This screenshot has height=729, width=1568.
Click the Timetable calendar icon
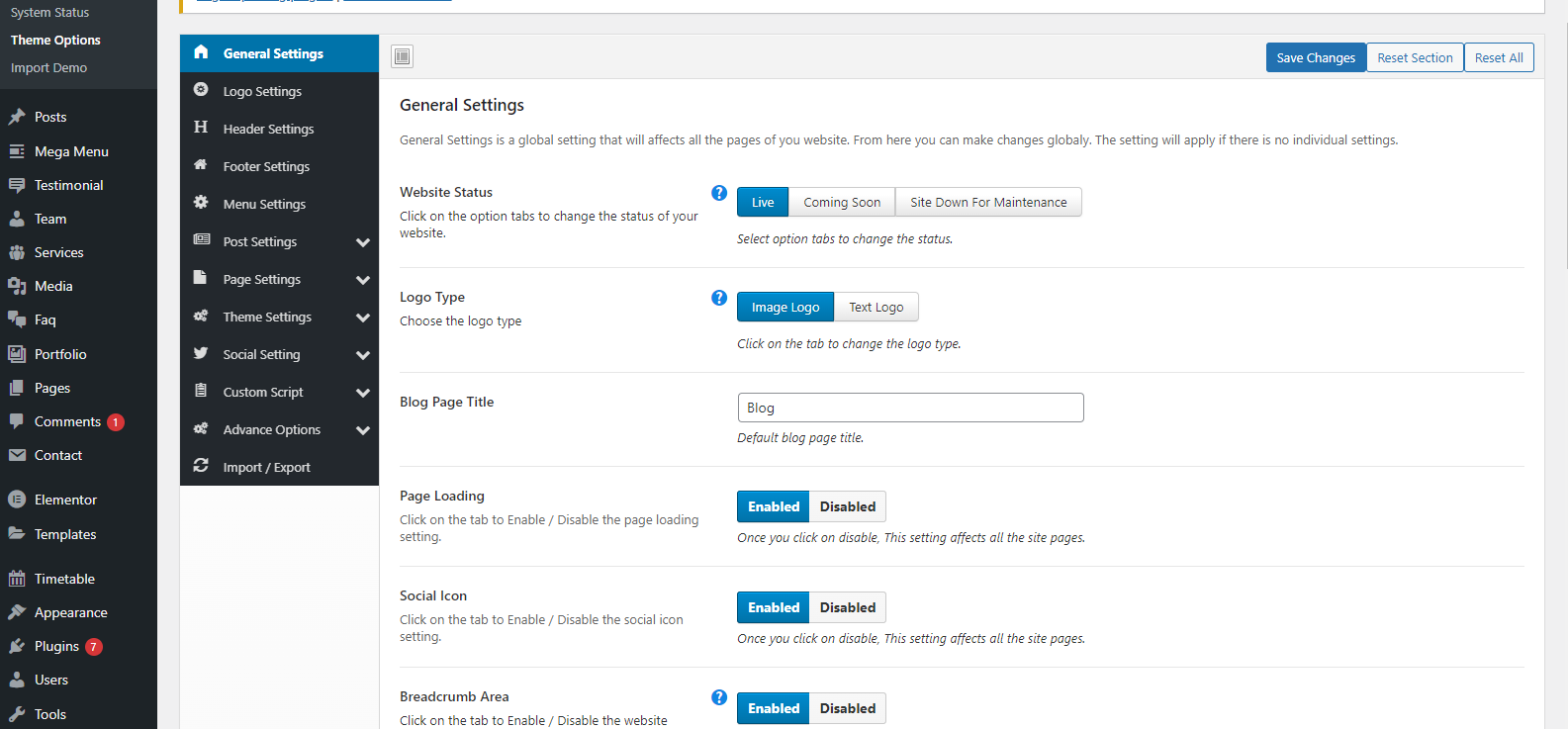click(x=17, y=579)
